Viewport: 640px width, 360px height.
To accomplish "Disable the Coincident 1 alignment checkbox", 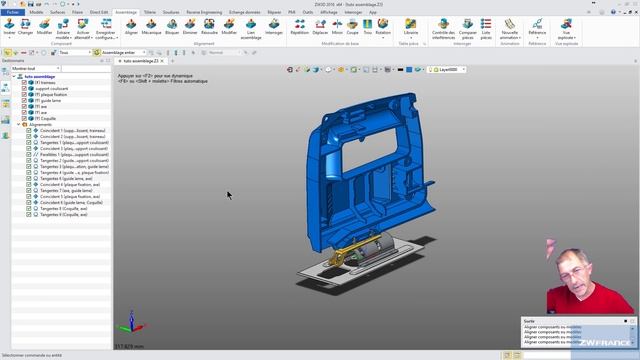I will pos(29,131).
